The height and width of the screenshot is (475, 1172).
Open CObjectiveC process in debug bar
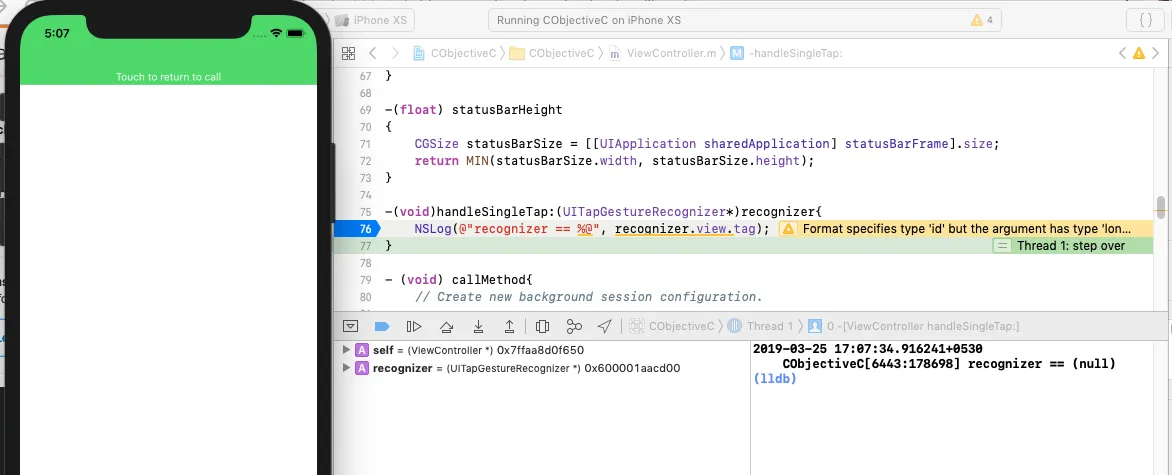pos(672,326)
